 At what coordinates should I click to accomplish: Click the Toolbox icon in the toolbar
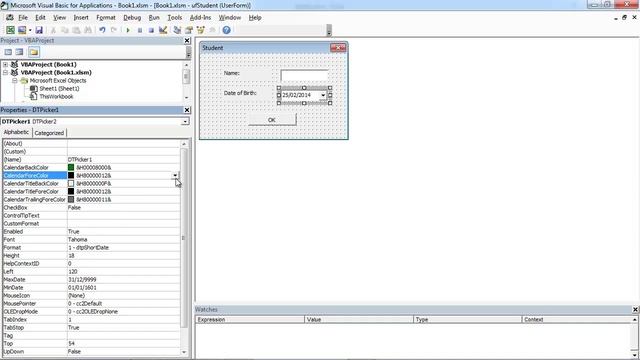coord(212,30)
